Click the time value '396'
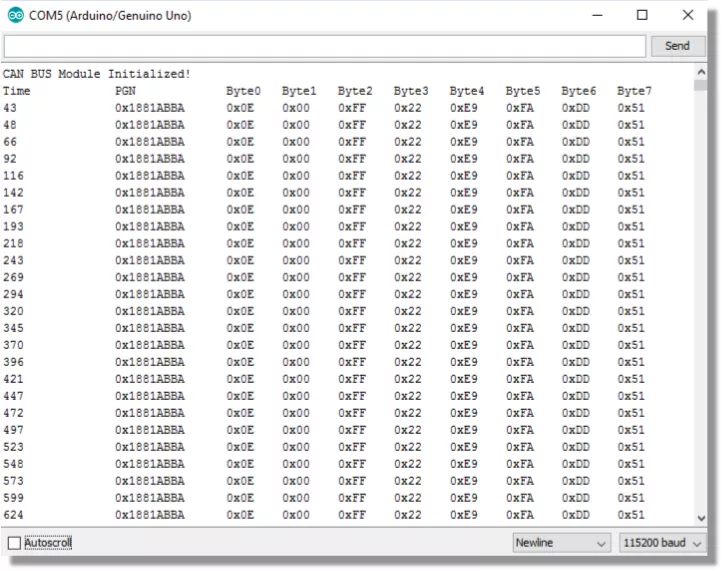The image size is (723, 571). (x=13, y=362)
